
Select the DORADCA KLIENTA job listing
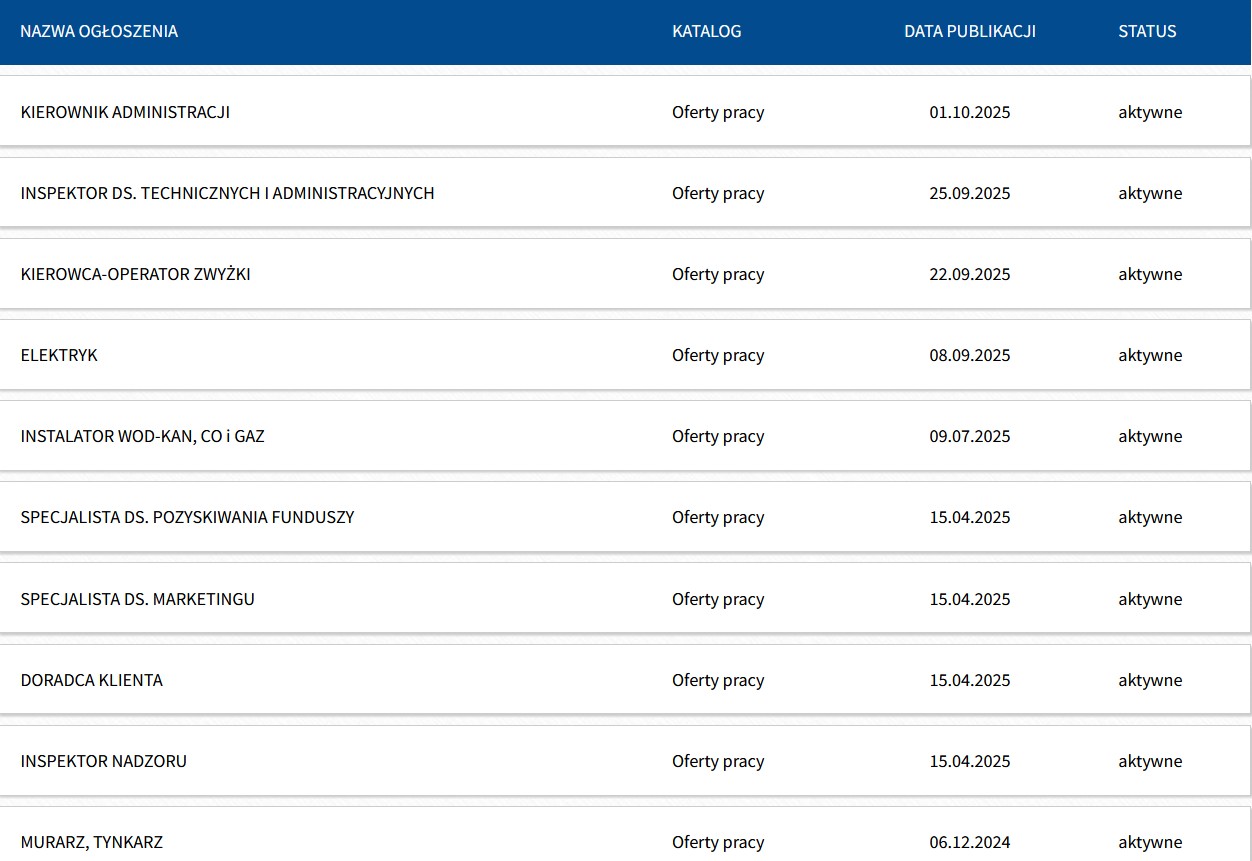91,680
